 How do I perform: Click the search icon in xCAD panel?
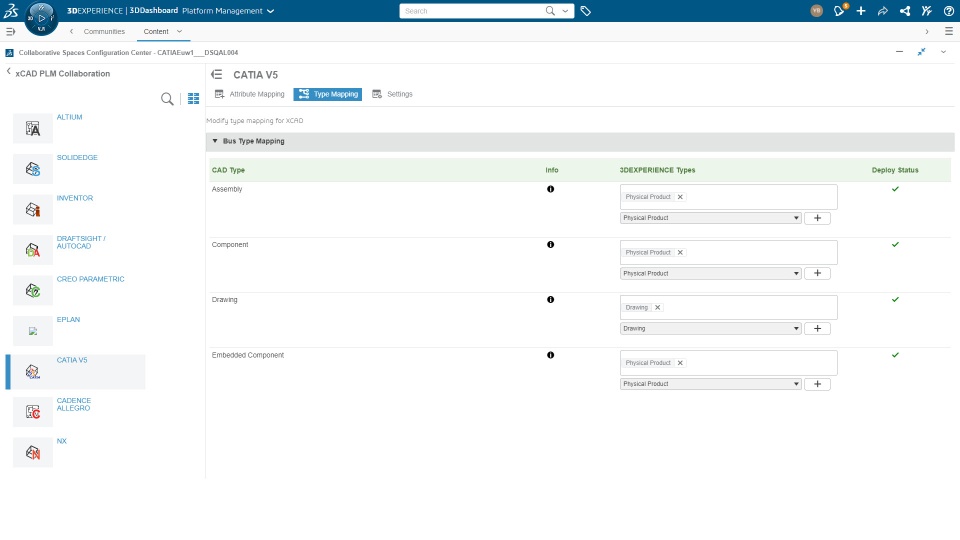point(167,99)
